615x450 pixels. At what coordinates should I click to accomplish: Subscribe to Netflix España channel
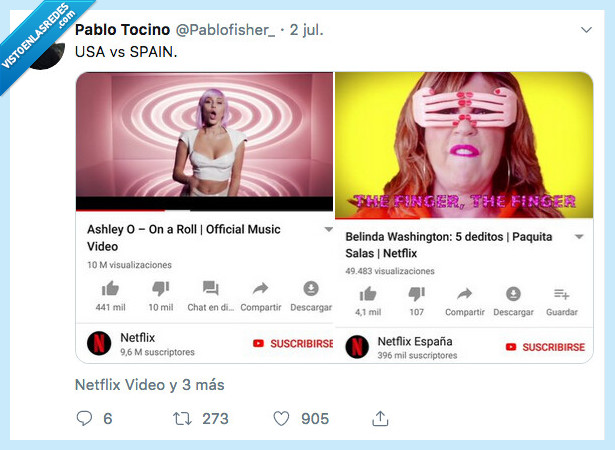click(x=545, y=347)
